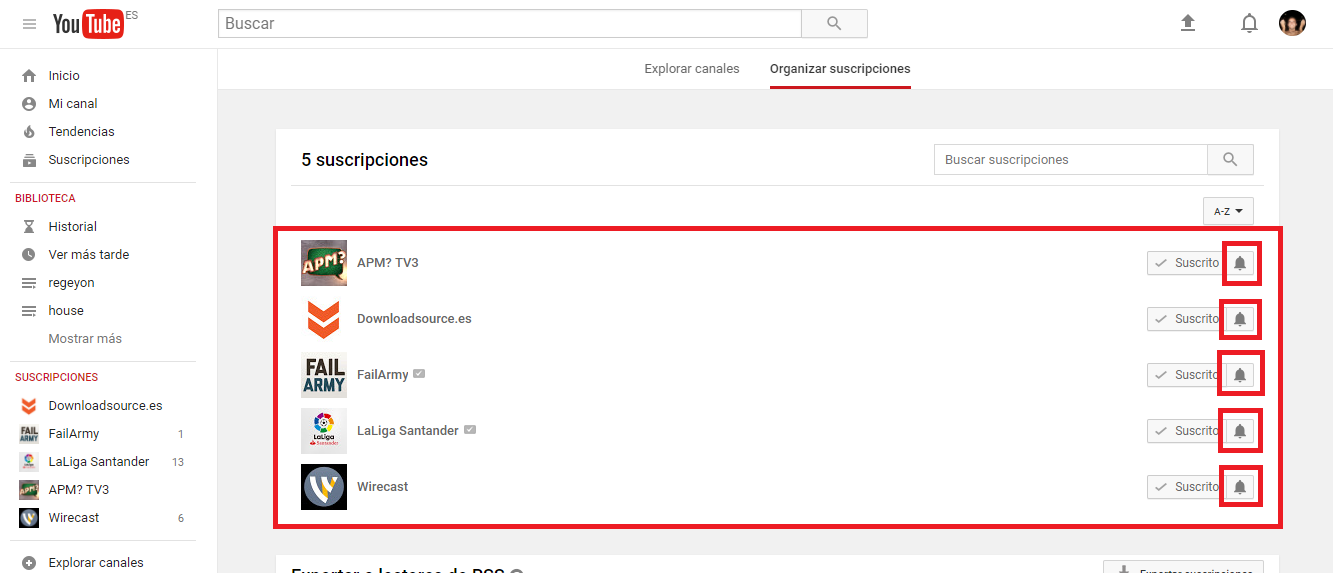Switch to the Explorar canales tab
The width and height of the screenshot is (1333, 573).
tap(692, 69)
